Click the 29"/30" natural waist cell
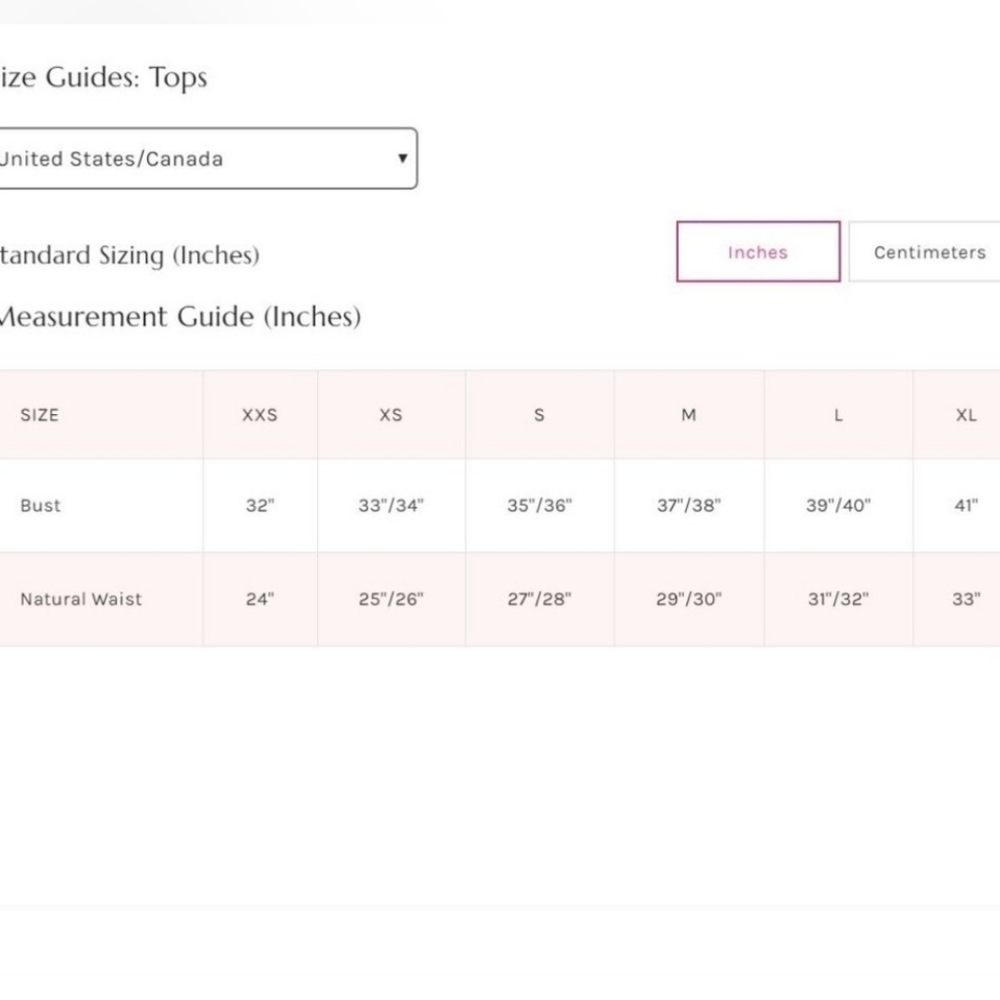Viewport: 1000px width, 1000px height. (689, 600)
